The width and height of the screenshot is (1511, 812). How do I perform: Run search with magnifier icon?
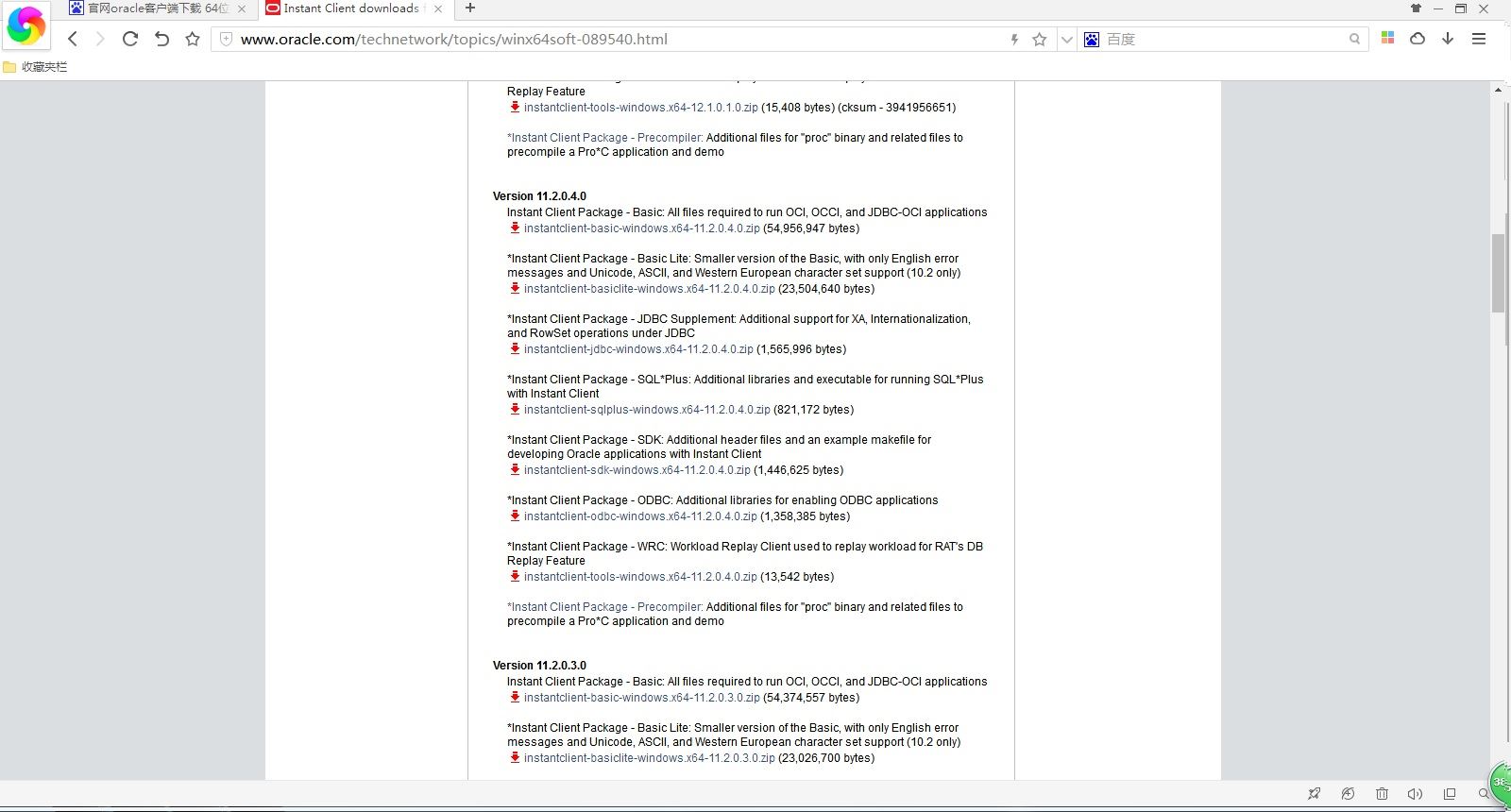pyautogui.click(x=1355, y=39)
